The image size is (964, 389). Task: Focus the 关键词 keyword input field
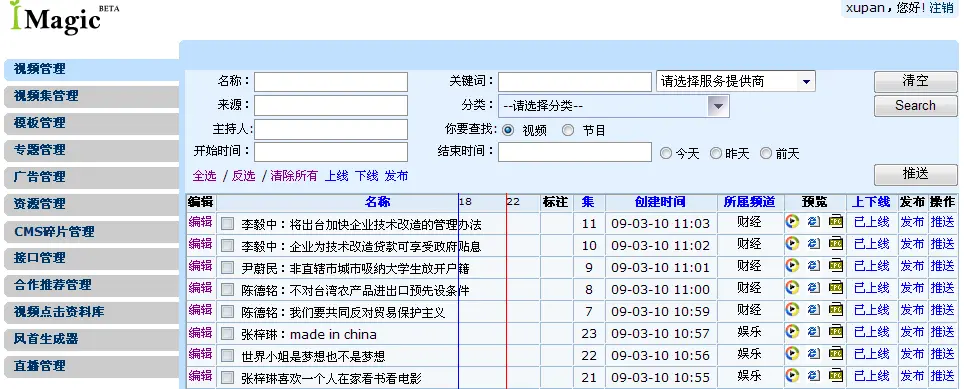coord(574,82)
